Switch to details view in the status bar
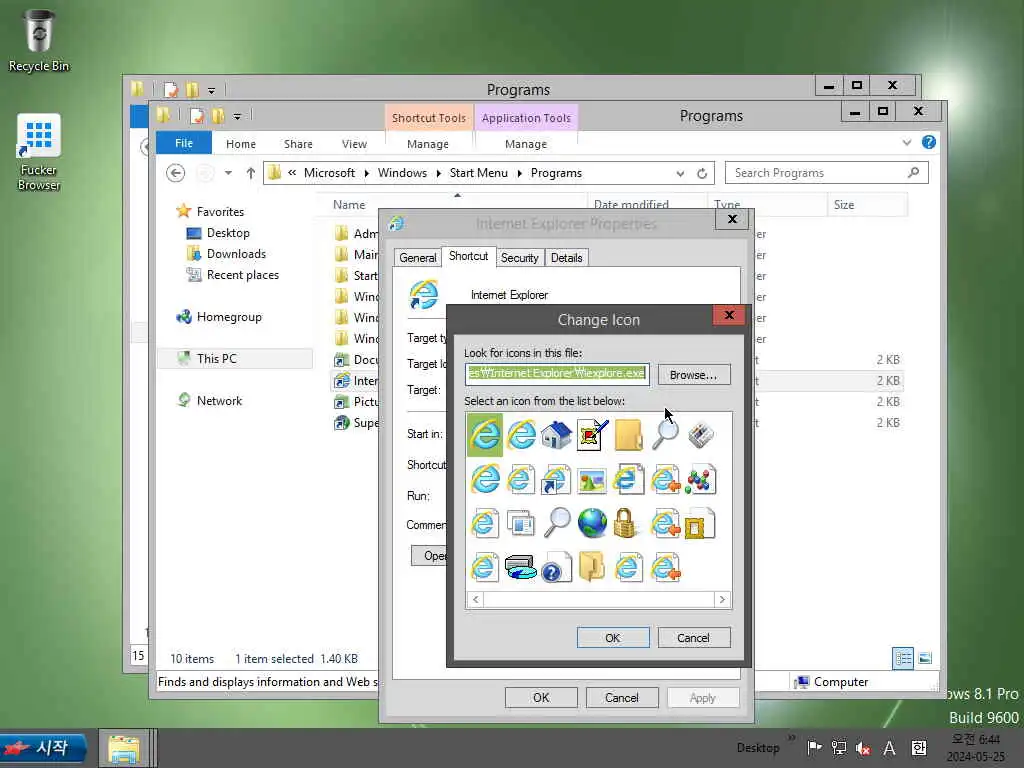 pos(903,658)
